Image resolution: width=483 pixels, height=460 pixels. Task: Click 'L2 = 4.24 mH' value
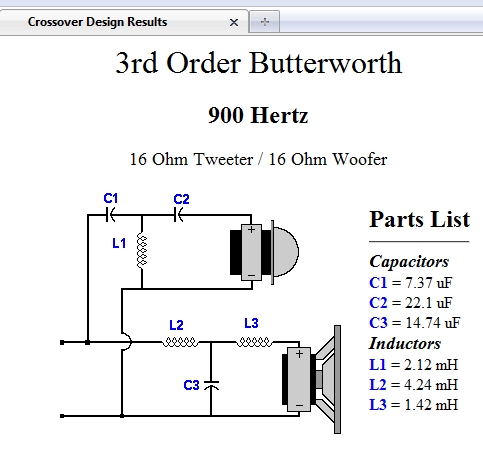(x=414, y=385)
